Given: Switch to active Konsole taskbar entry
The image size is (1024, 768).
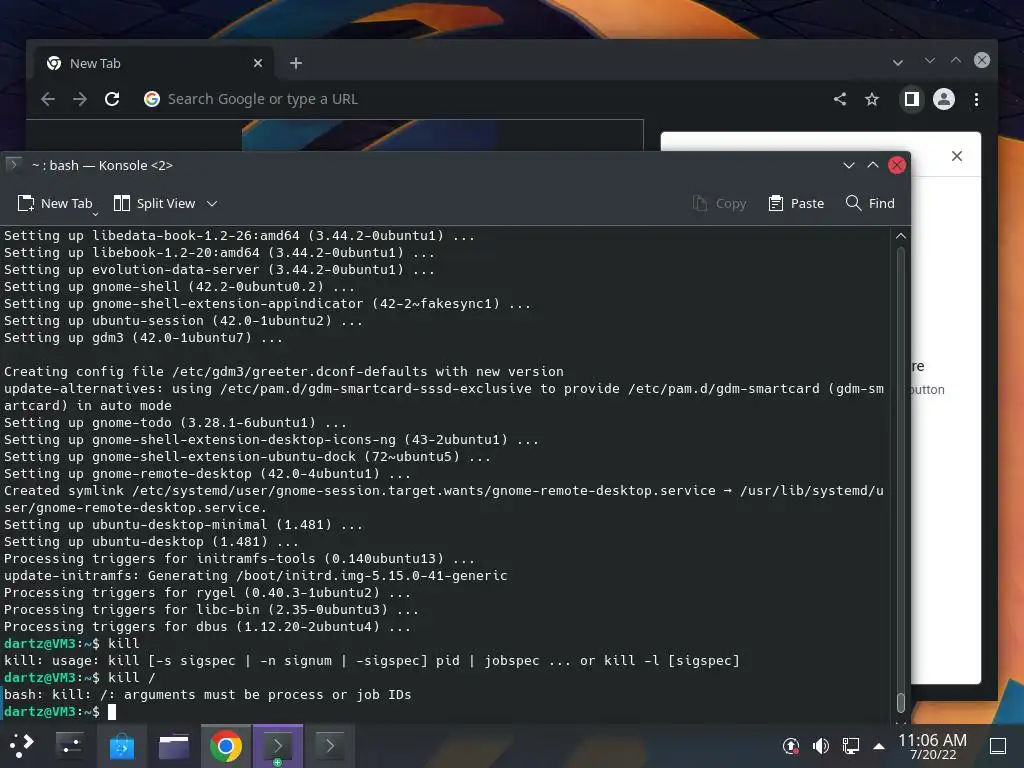Looking at the screenshot, I should tap(278, 745).
